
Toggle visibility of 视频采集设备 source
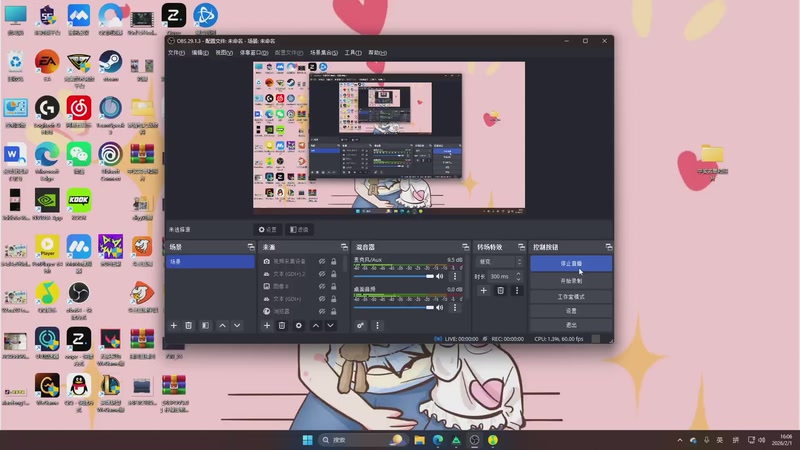pos(322,261)
